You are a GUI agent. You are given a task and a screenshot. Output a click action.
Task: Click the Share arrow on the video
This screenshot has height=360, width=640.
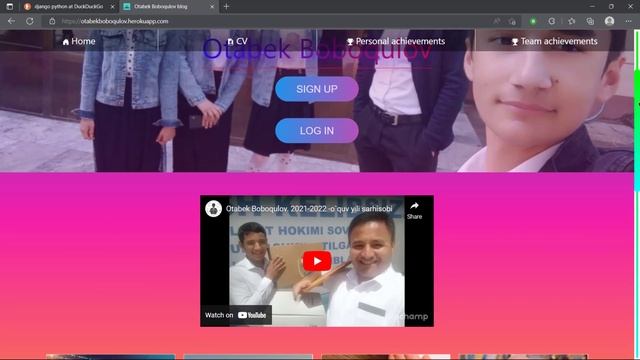pyautogui.click(x=414, y=211)
